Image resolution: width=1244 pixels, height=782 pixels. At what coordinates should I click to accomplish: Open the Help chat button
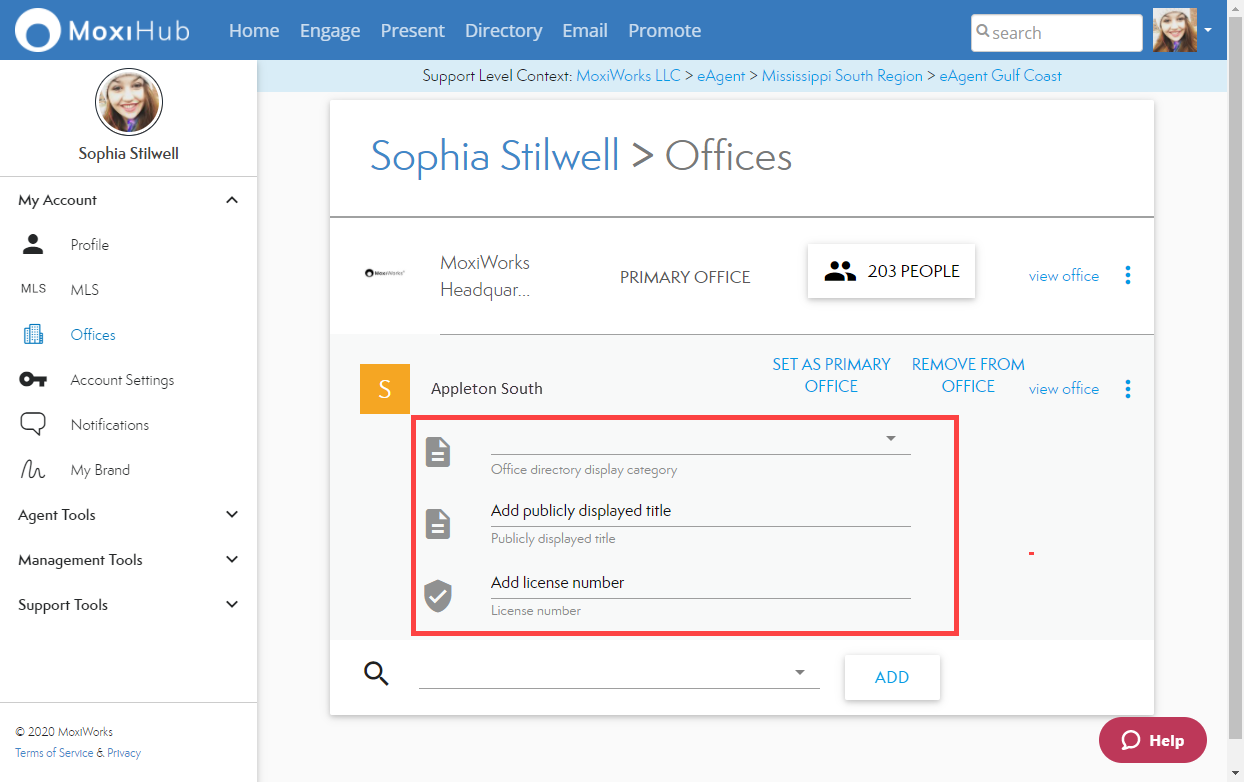pyautogui.click(x=1152, y=740)
